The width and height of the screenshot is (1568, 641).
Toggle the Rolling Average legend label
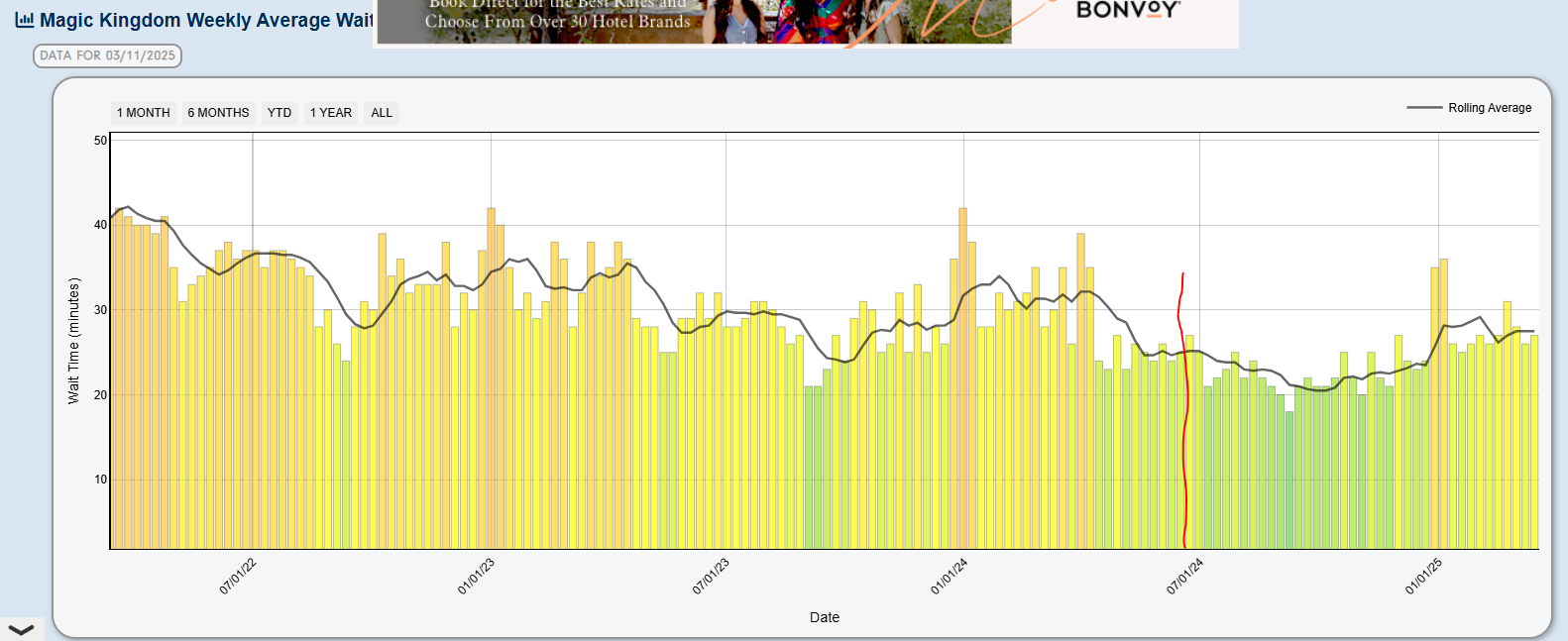(x=1489, y=108)
